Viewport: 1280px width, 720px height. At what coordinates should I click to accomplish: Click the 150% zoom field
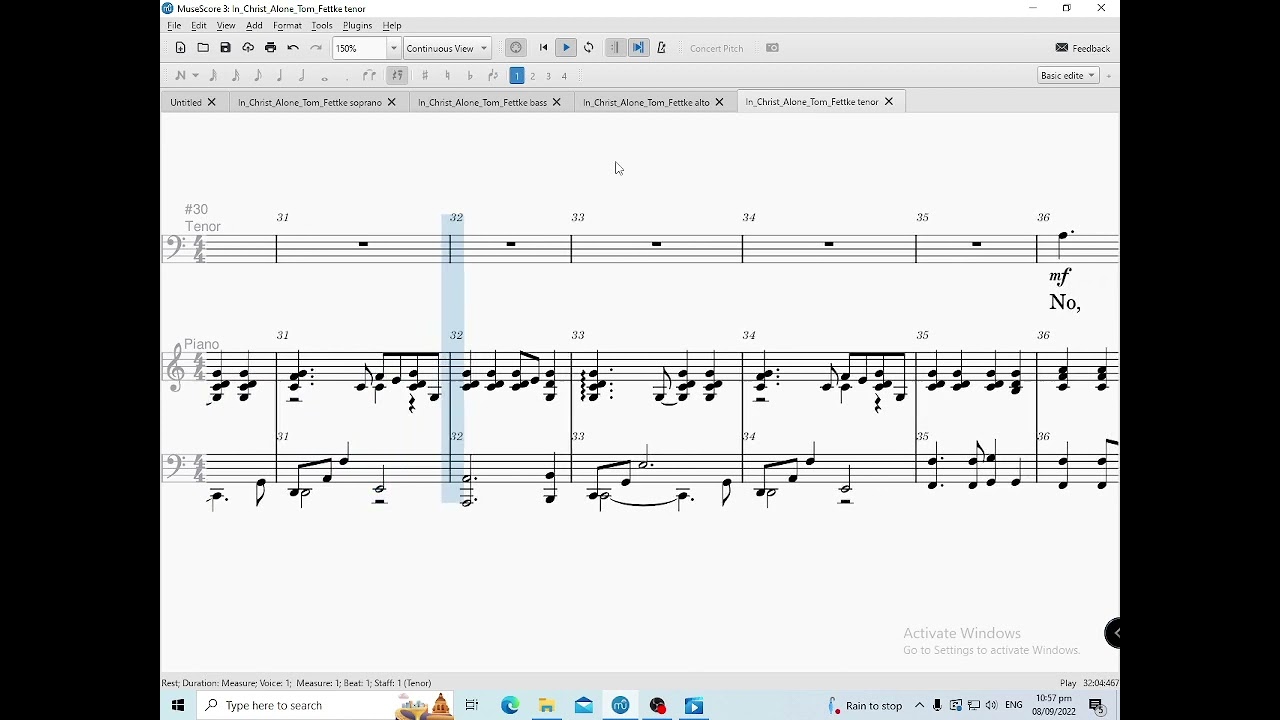(x=360, y=48)
